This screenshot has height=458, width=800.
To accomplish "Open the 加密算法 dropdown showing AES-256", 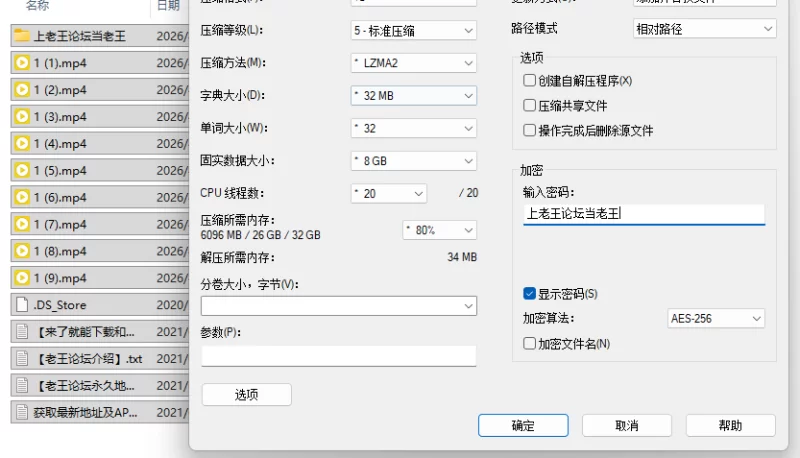I will coord(716,319).
